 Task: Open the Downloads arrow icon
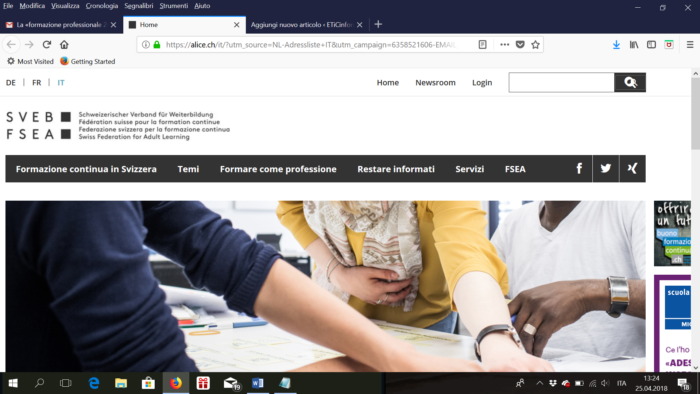616,45
